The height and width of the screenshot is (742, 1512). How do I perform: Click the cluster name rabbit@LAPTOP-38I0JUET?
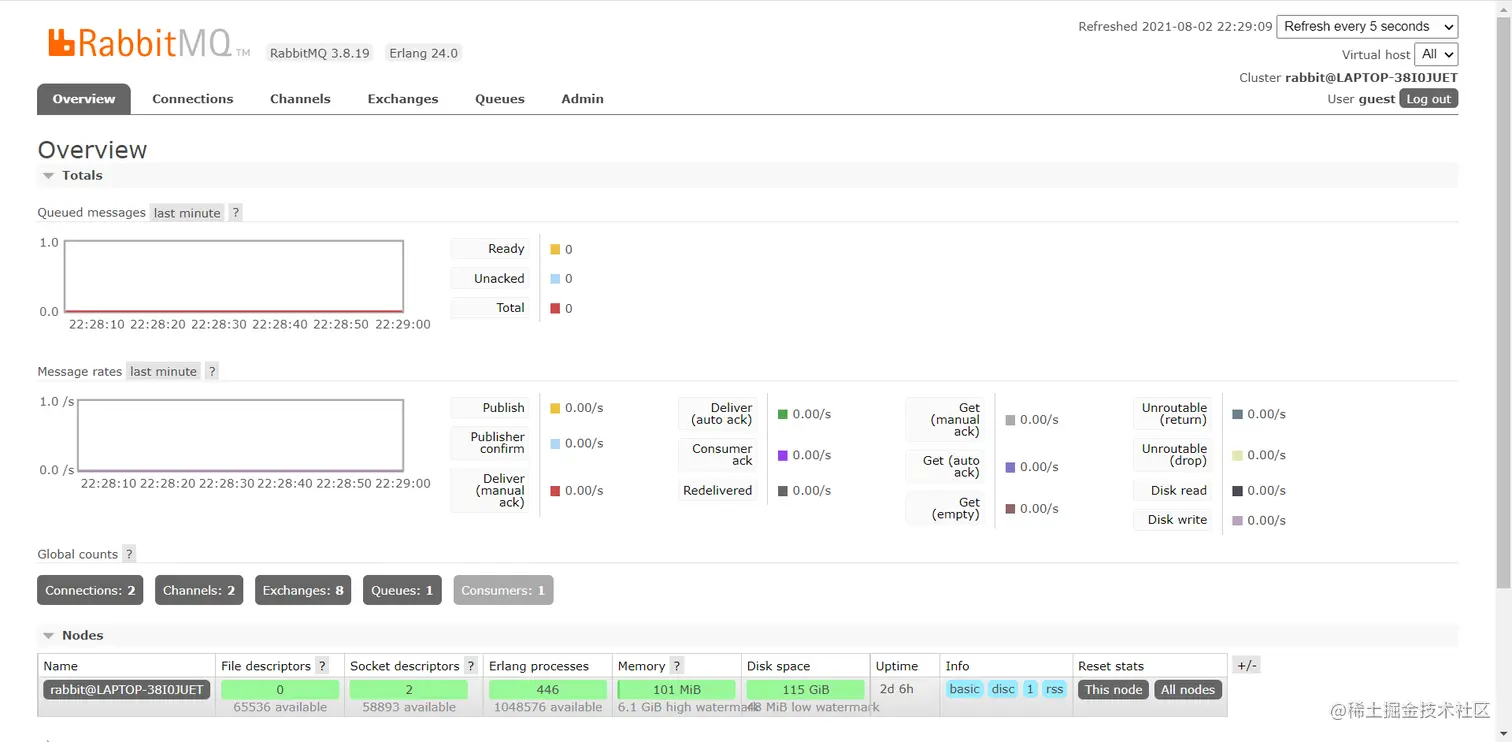pos(1372,78)
